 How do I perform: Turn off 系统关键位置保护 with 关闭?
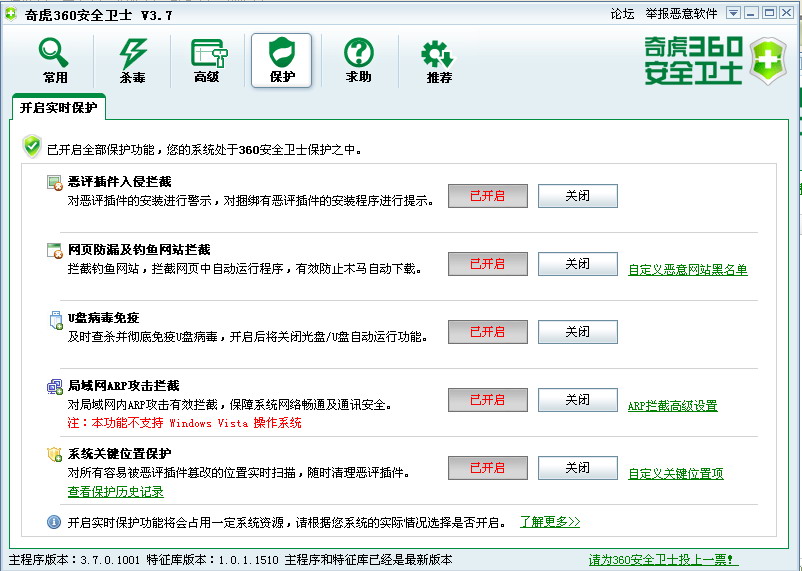click(x=577, y=468)
